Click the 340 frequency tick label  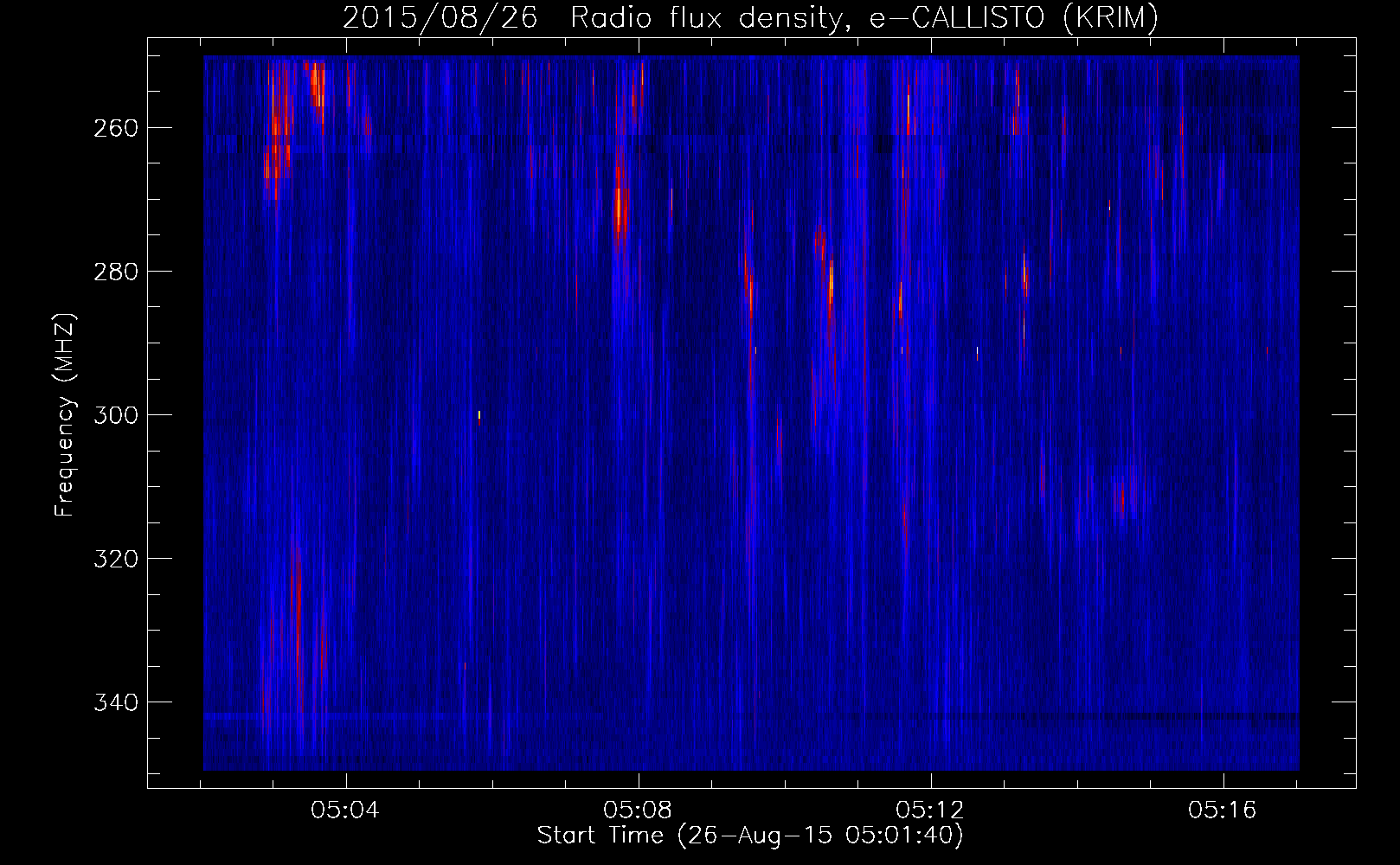[x=116, y=702]
